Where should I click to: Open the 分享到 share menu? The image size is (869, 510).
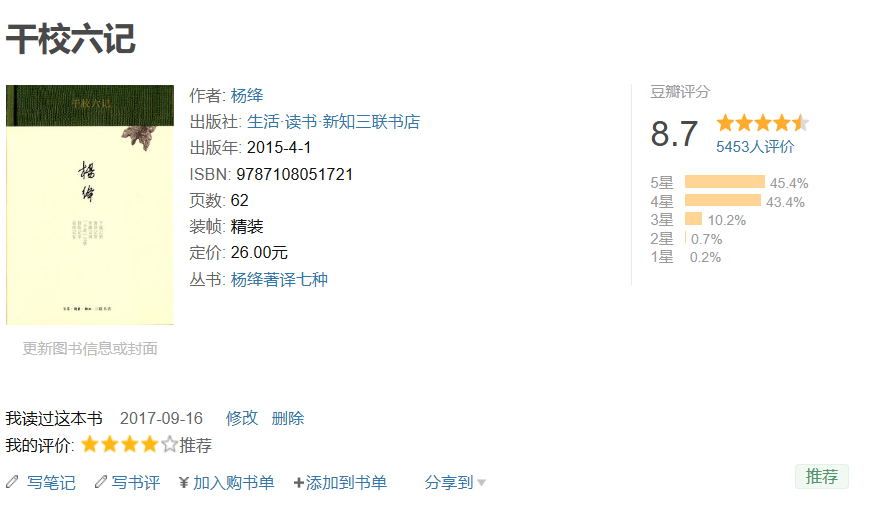point(449,483)
